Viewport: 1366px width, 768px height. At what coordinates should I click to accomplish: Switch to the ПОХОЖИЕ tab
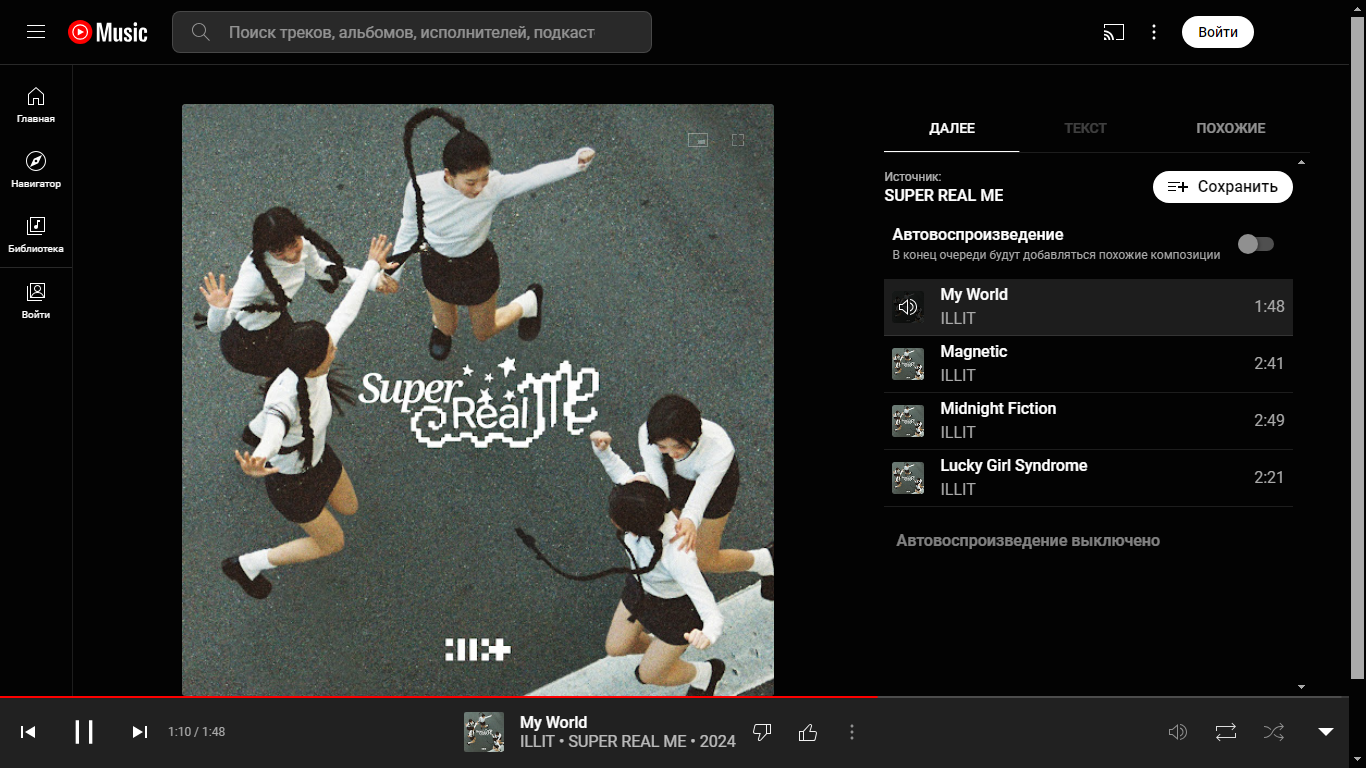pyautogui.click(x=1230, y=128)
